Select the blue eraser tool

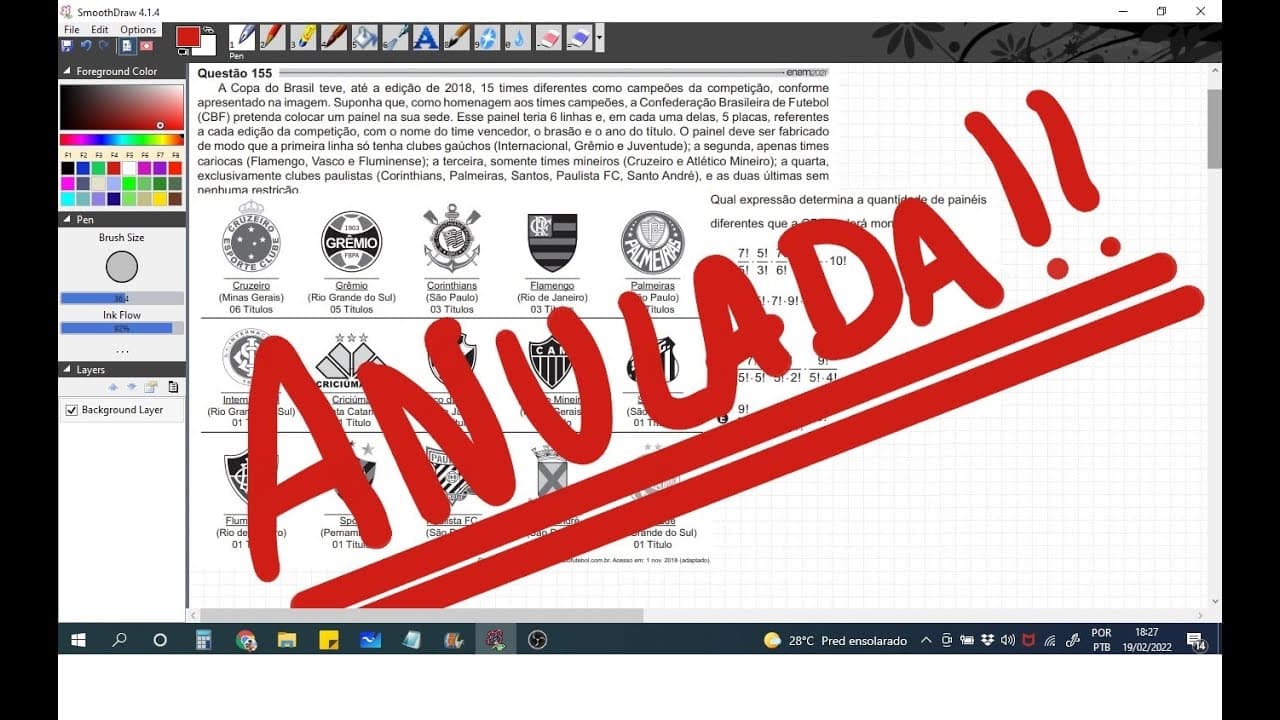(580, 39)
